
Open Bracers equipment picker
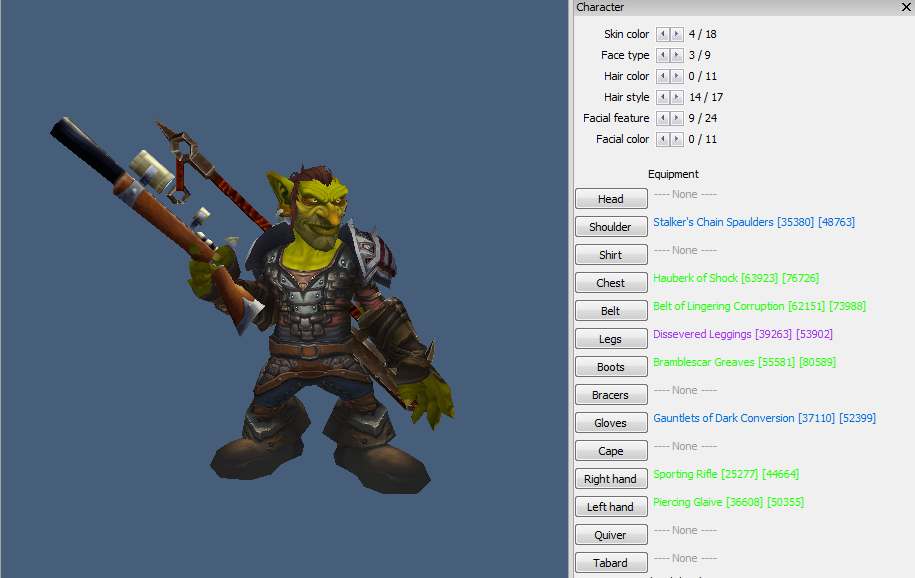pos(611,395)
